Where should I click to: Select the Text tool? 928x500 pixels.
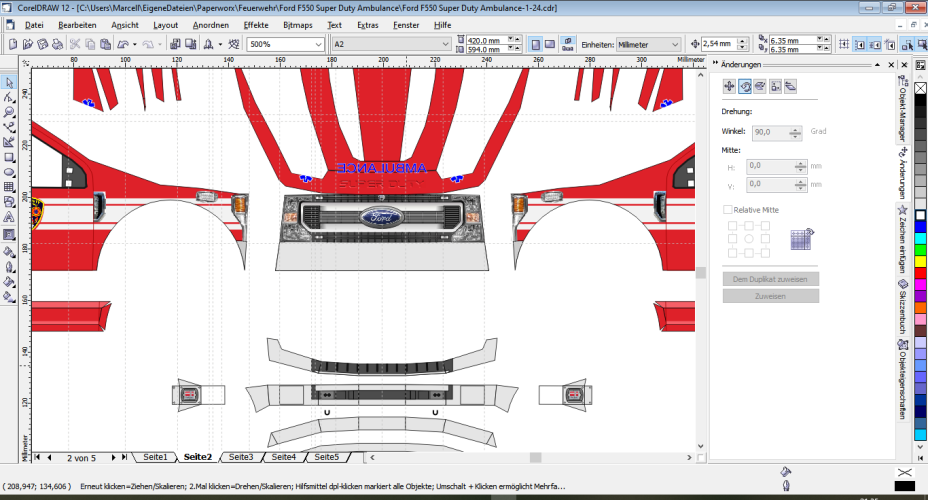pos(9,217)
